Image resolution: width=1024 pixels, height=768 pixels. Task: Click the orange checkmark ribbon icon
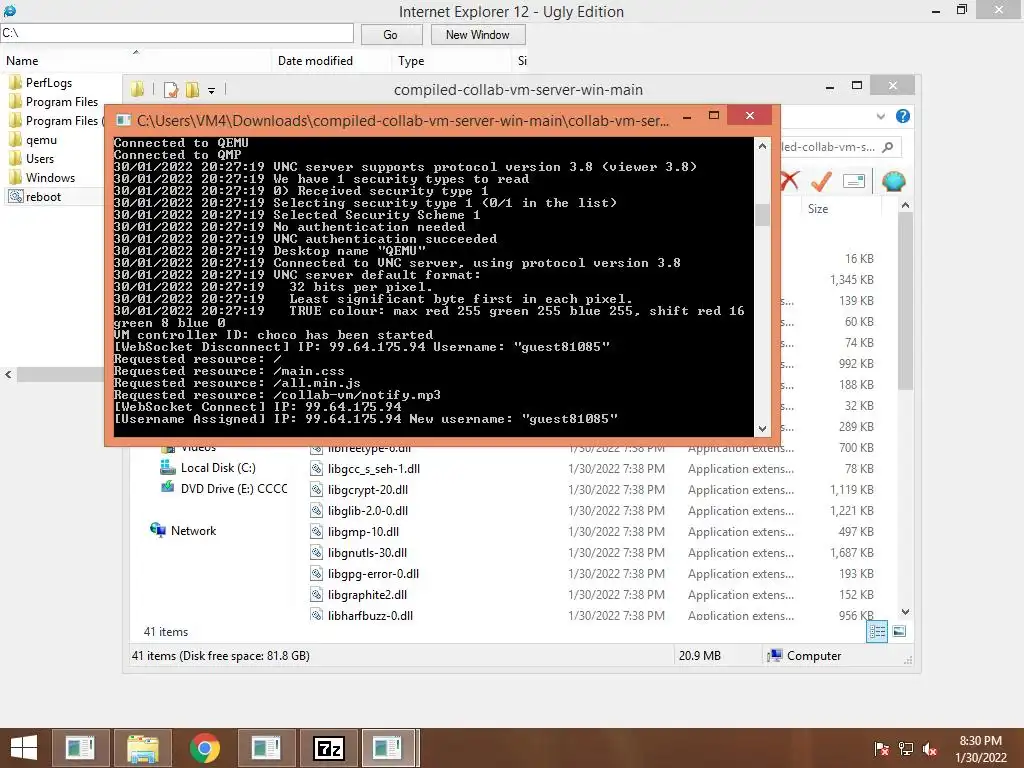pyautogui.click(x=821, y=181)
